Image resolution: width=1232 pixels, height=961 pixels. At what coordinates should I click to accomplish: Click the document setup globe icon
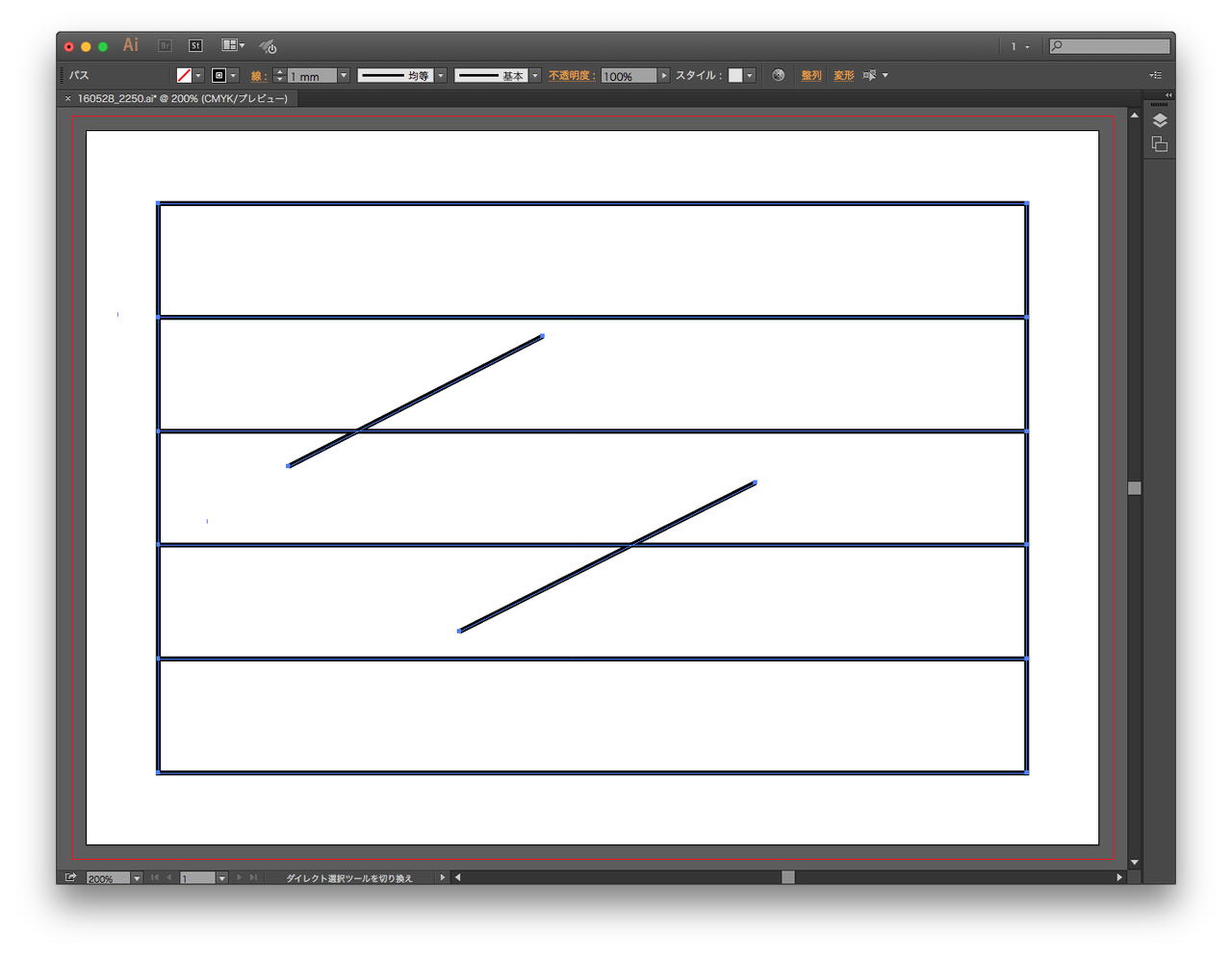778,75
